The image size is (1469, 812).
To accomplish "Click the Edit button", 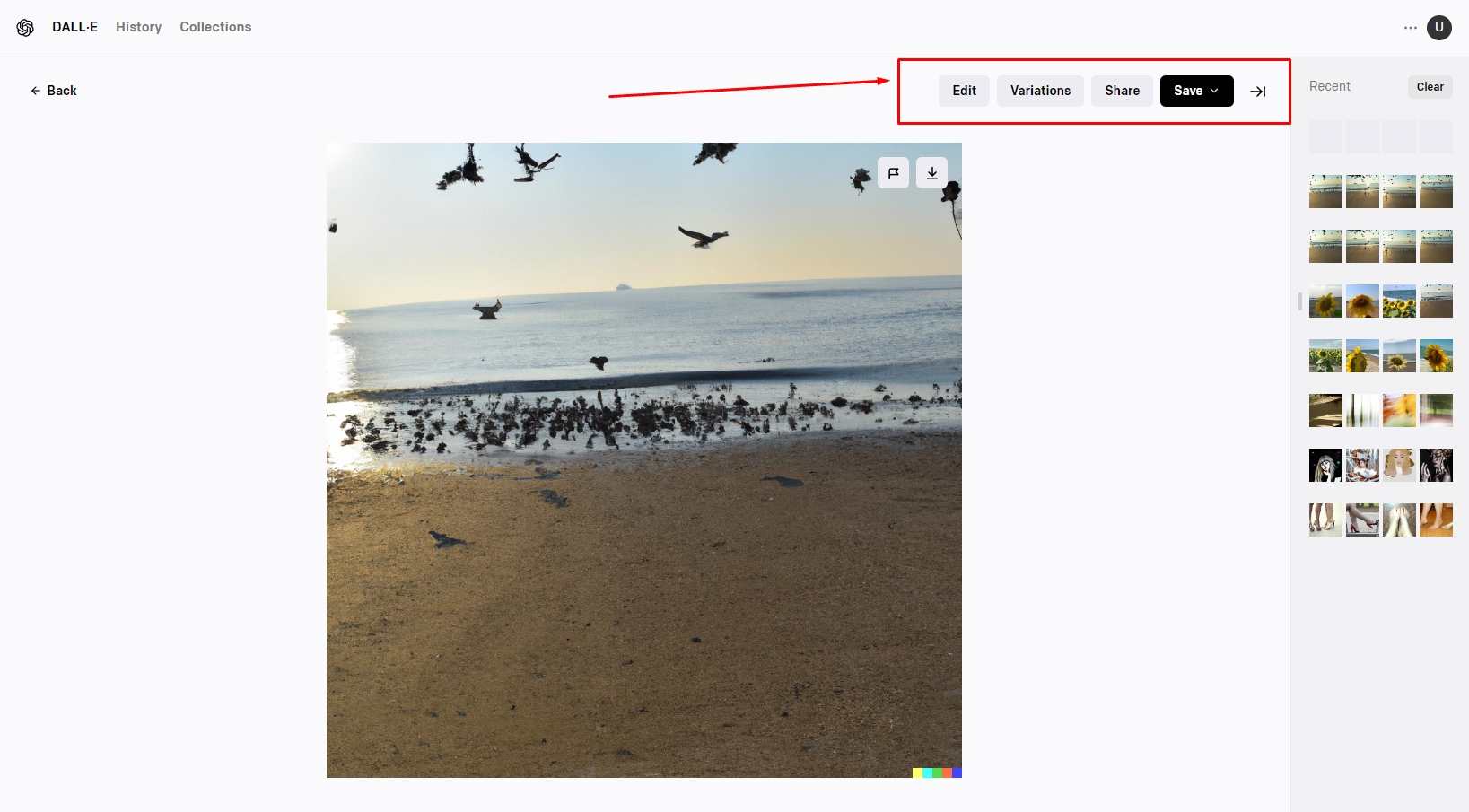I will [964, 91].
